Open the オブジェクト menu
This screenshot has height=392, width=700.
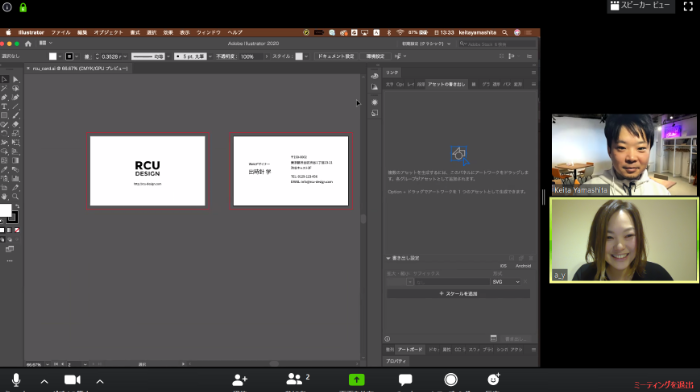pyautogui.click(x=108, y=33)
